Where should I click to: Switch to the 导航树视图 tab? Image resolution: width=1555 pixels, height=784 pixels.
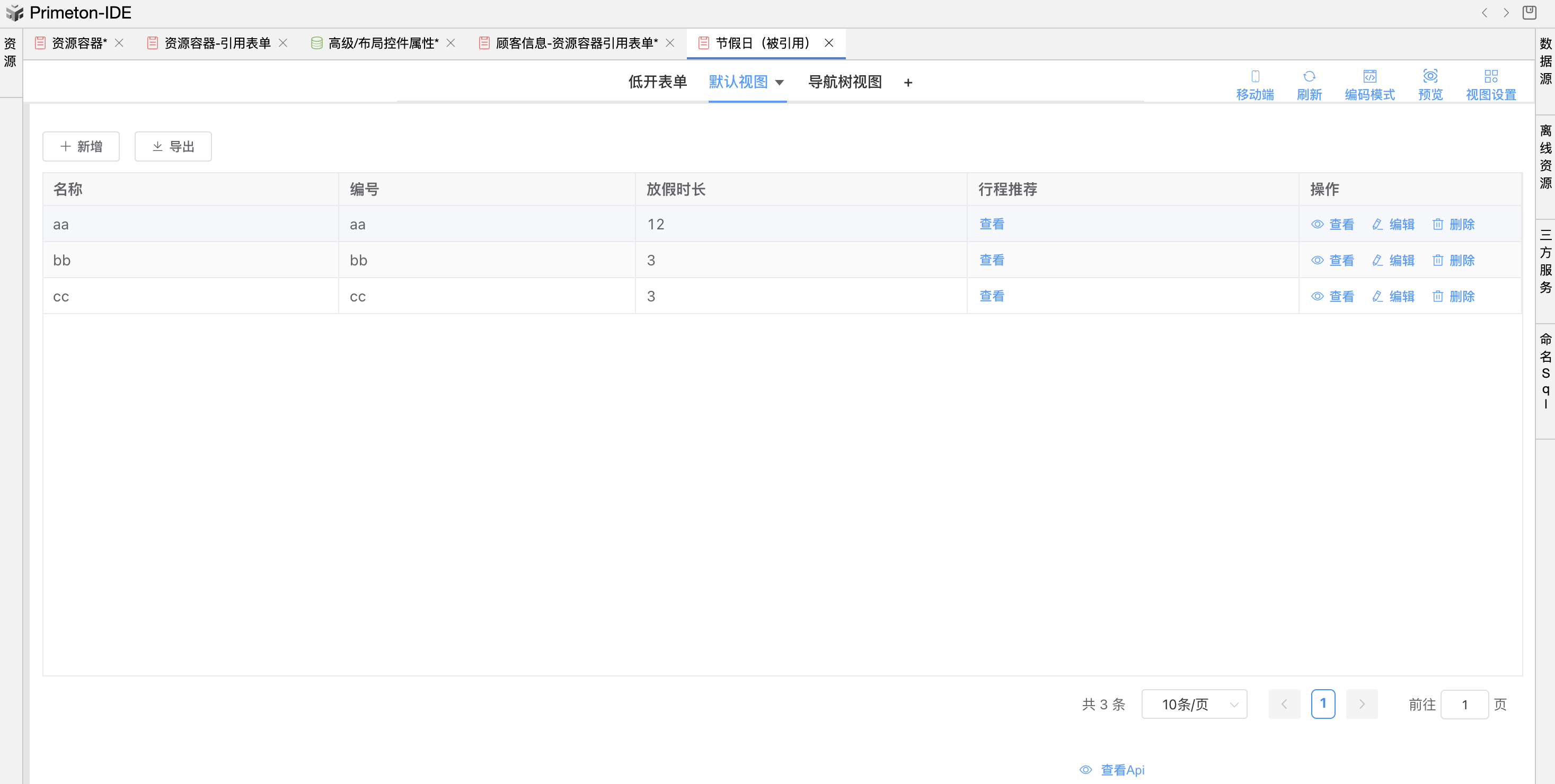[844, 82]
